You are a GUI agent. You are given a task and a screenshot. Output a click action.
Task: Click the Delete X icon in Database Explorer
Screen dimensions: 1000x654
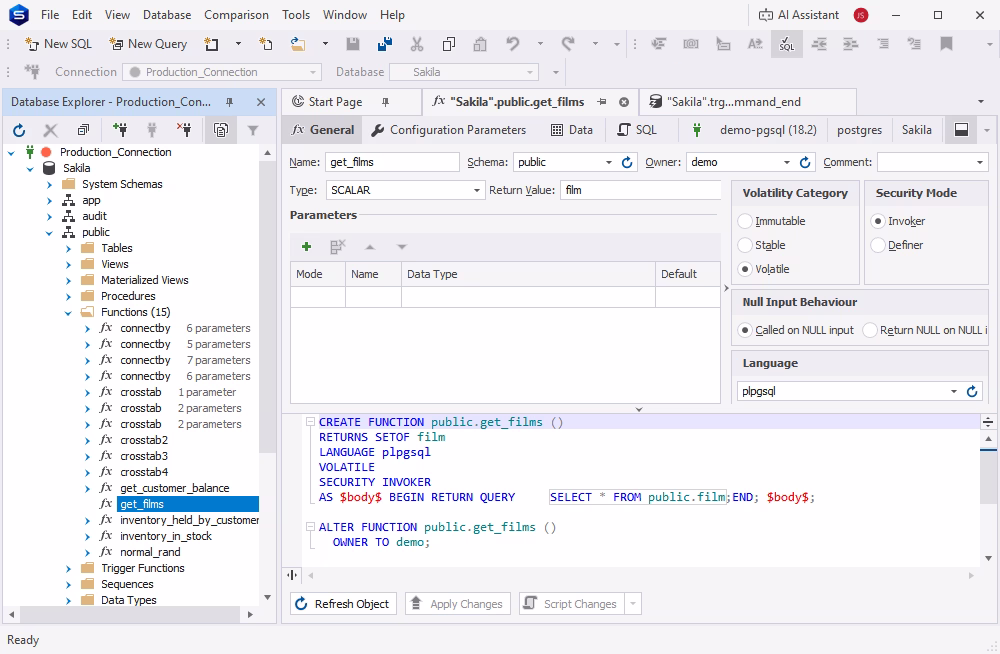(x=50, y=130)
